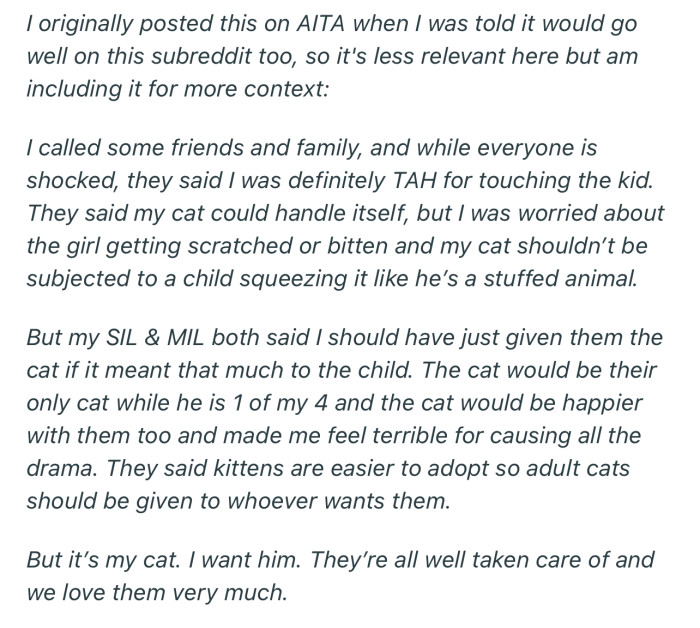Click the word "AITA" in first paragraph
Image resolution: width=700 pixels, height=628 pixels.
290,20
